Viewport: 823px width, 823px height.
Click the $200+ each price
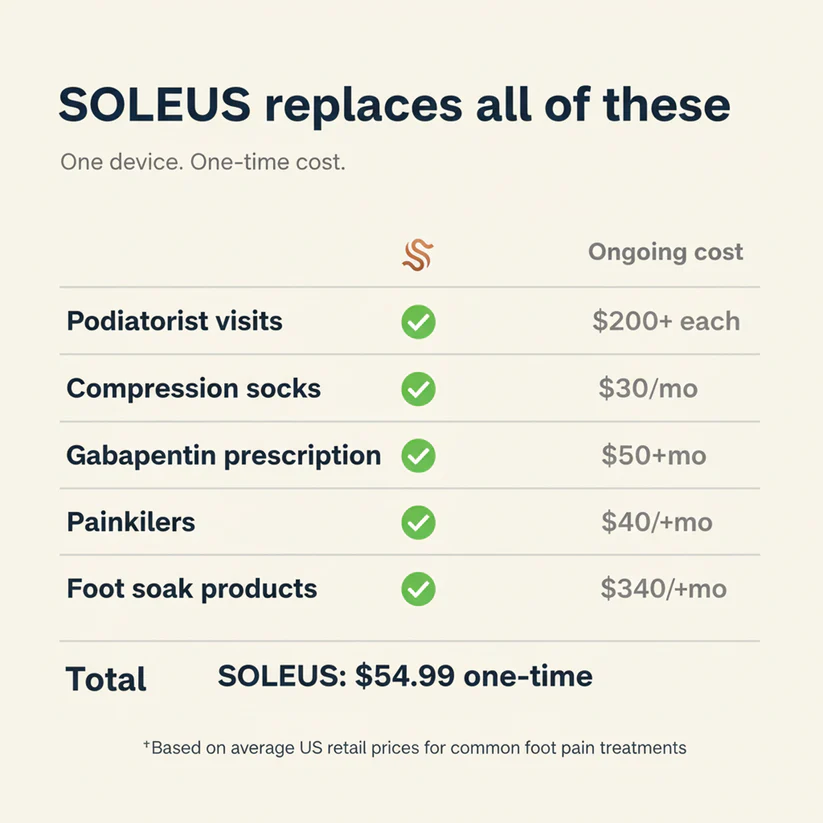[x=666, y=321]
